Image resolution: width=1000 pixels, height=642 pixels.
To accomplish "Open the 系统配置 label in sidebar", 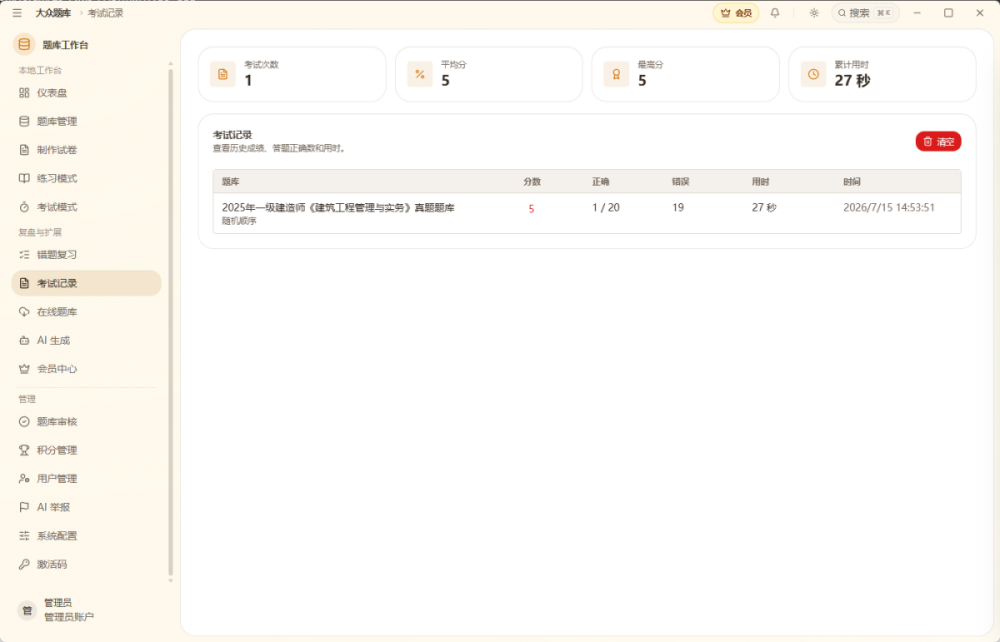I will tap(57, 536).
